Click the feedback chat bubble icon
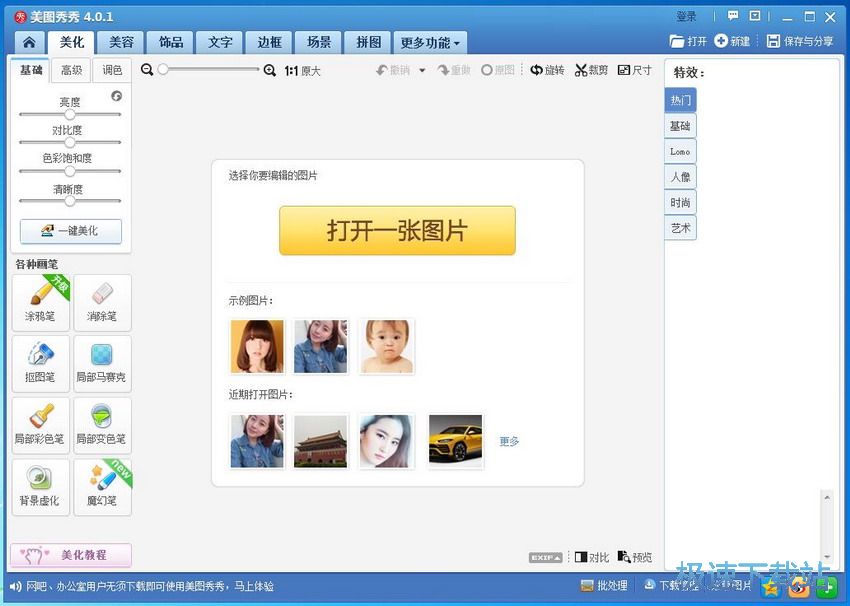This screenshot has width=850, height=606. coord(733,16)
